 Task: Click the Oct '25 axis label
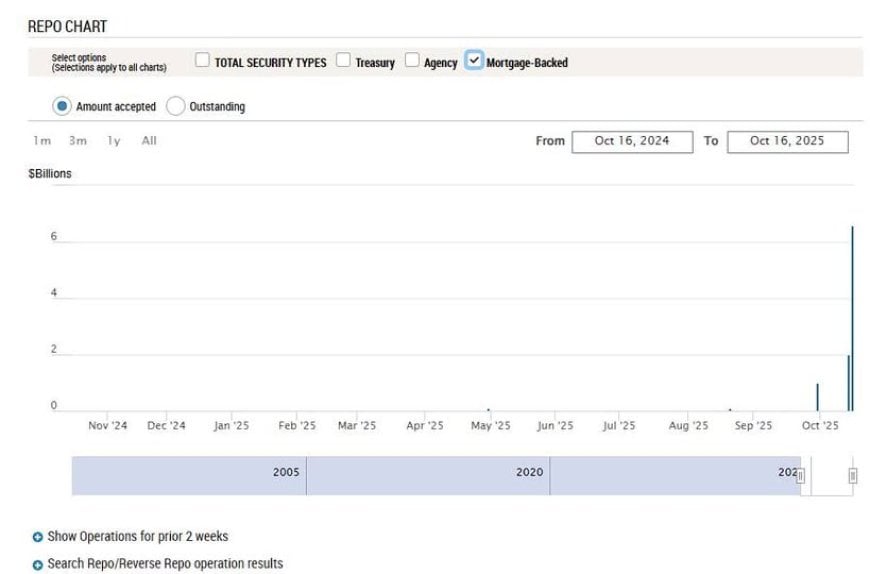tap(820, 425)
